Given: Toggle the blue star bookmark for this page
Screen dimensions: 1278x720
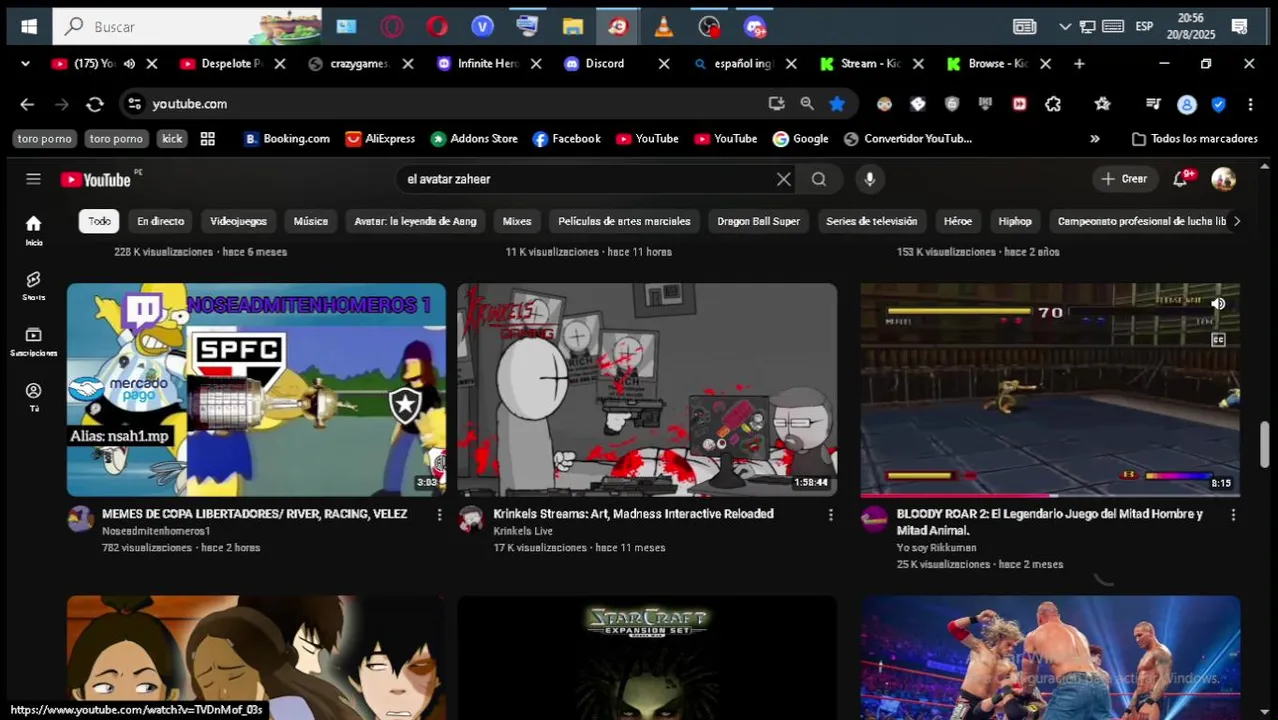Looking at the screenshot, I should [837, 104].
